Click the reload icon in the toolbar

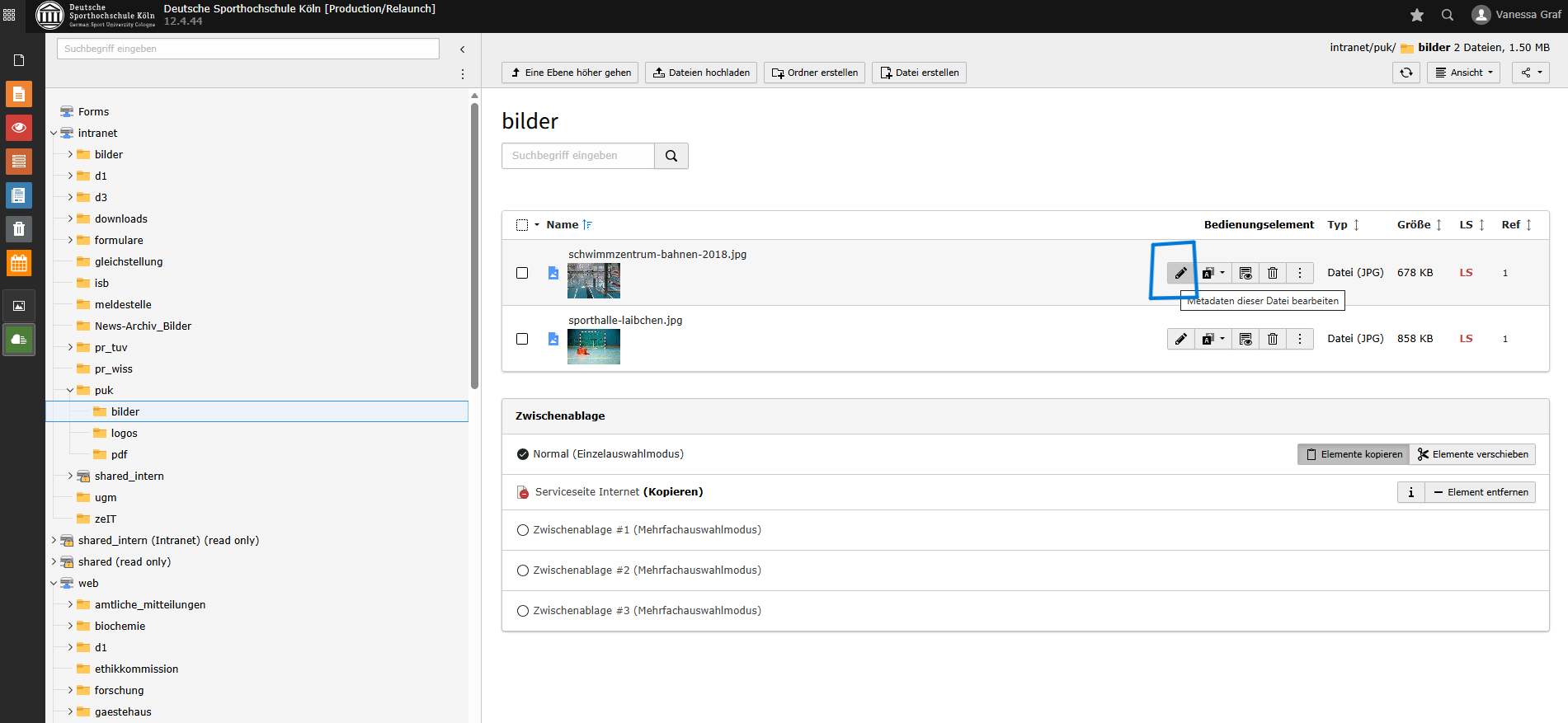pos(1406,73)
